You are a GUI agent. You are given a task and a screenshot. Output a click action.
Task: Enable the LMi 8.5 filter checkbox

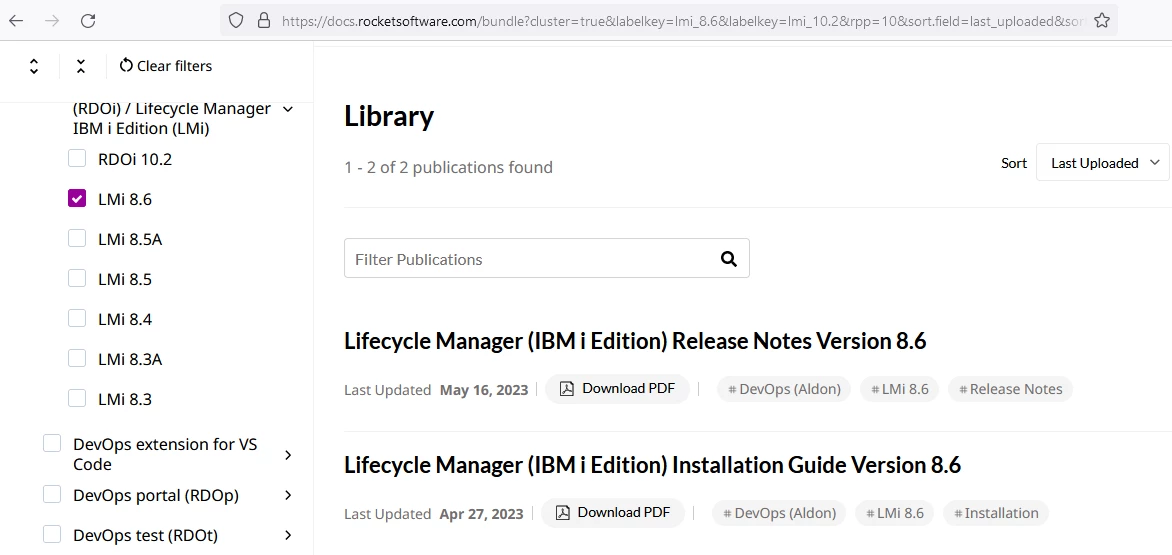pyautogui.click(x=77, y=279)
